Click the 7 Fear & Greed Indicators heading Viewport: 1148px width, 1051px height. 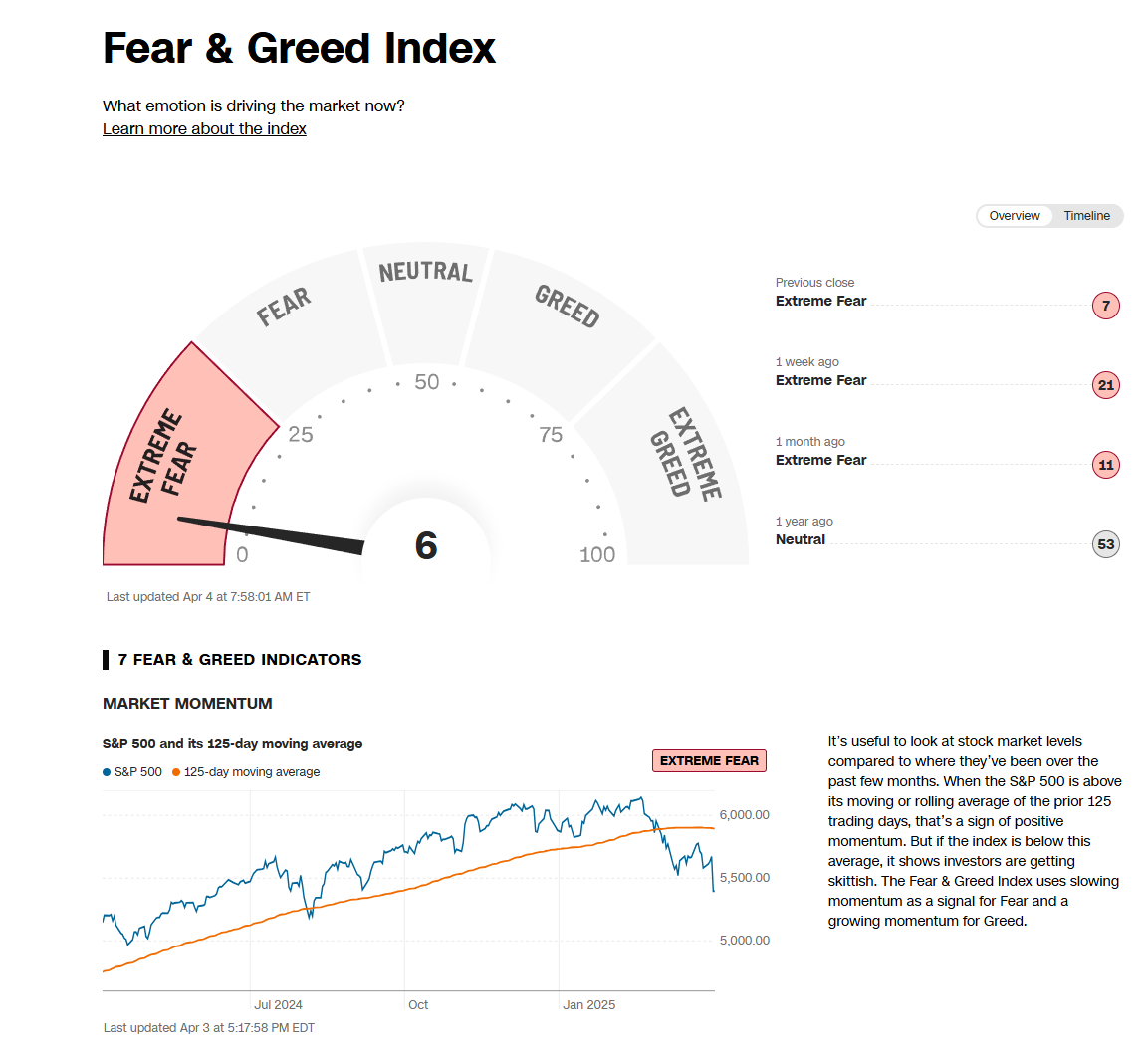click(x=239, y=660)
